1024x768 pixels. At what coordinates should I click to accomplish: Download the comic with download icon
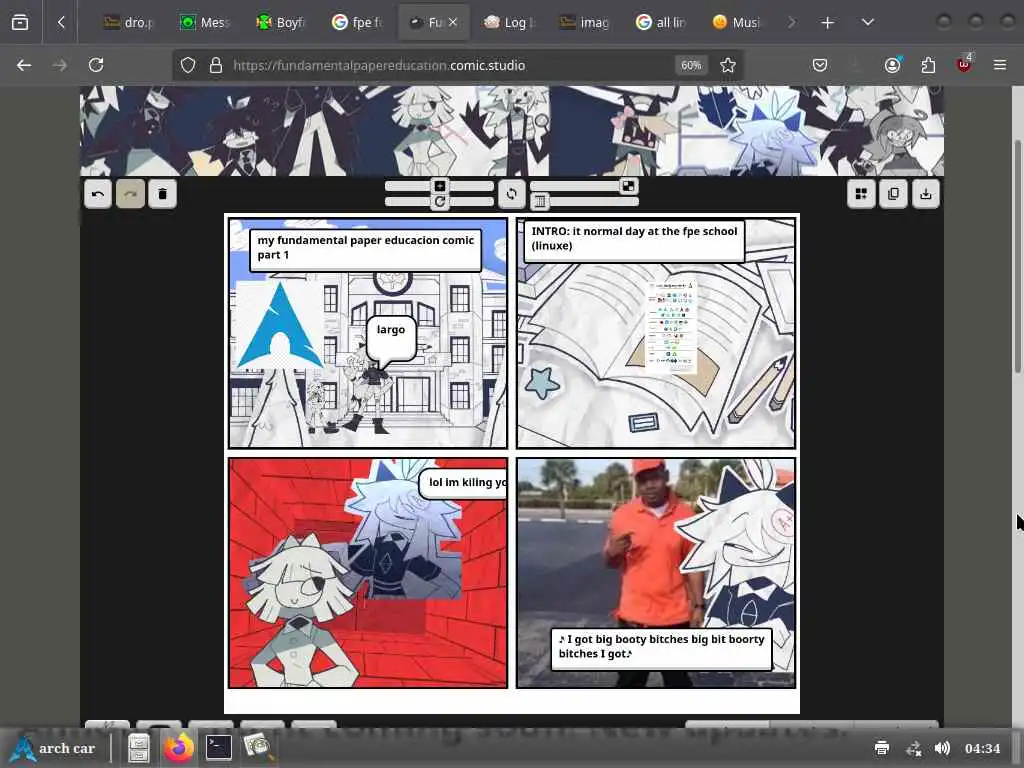[x=925, y=194]
